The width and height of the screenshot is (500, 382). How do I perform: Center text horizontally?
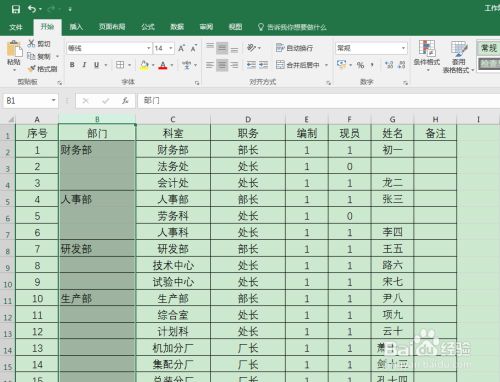pyautogui.click(x=222, y=65)
